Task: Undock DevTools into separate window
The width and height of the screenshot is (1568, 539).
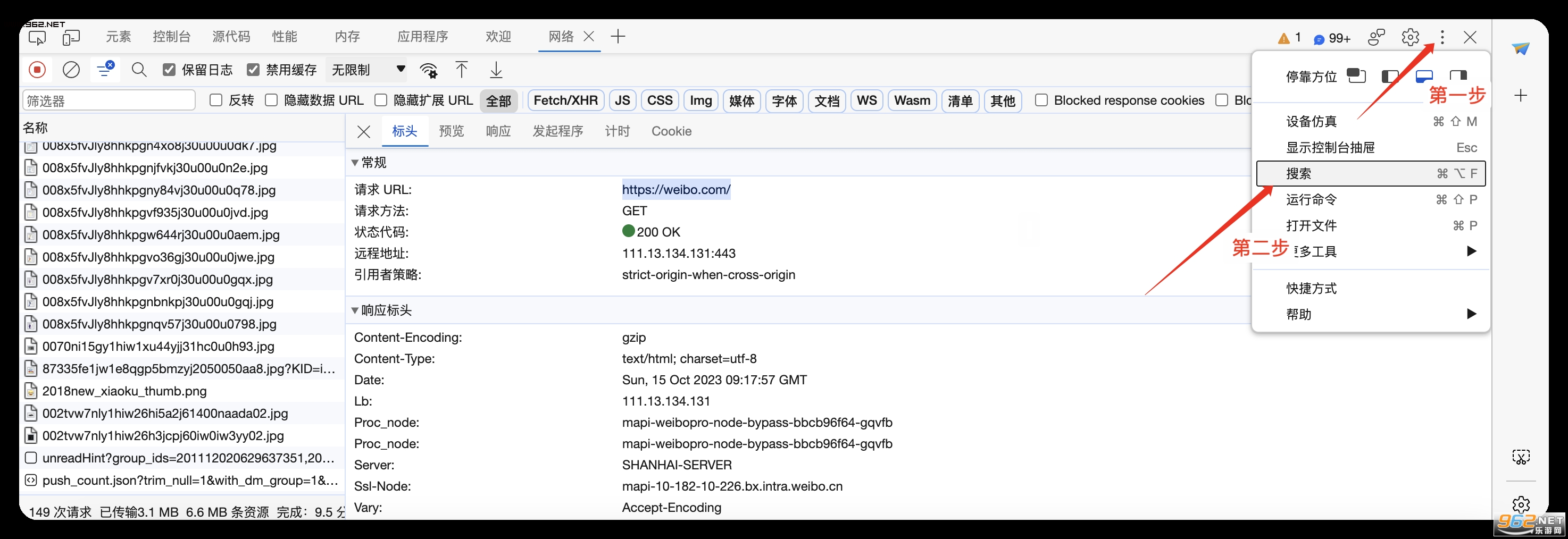Action: point(1356,76)
